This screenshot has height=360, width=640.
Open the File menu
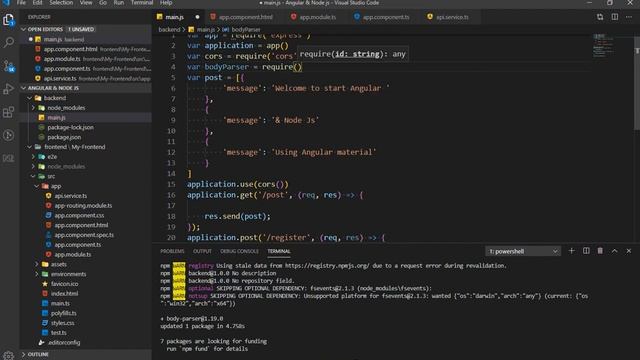click(21, 2)
